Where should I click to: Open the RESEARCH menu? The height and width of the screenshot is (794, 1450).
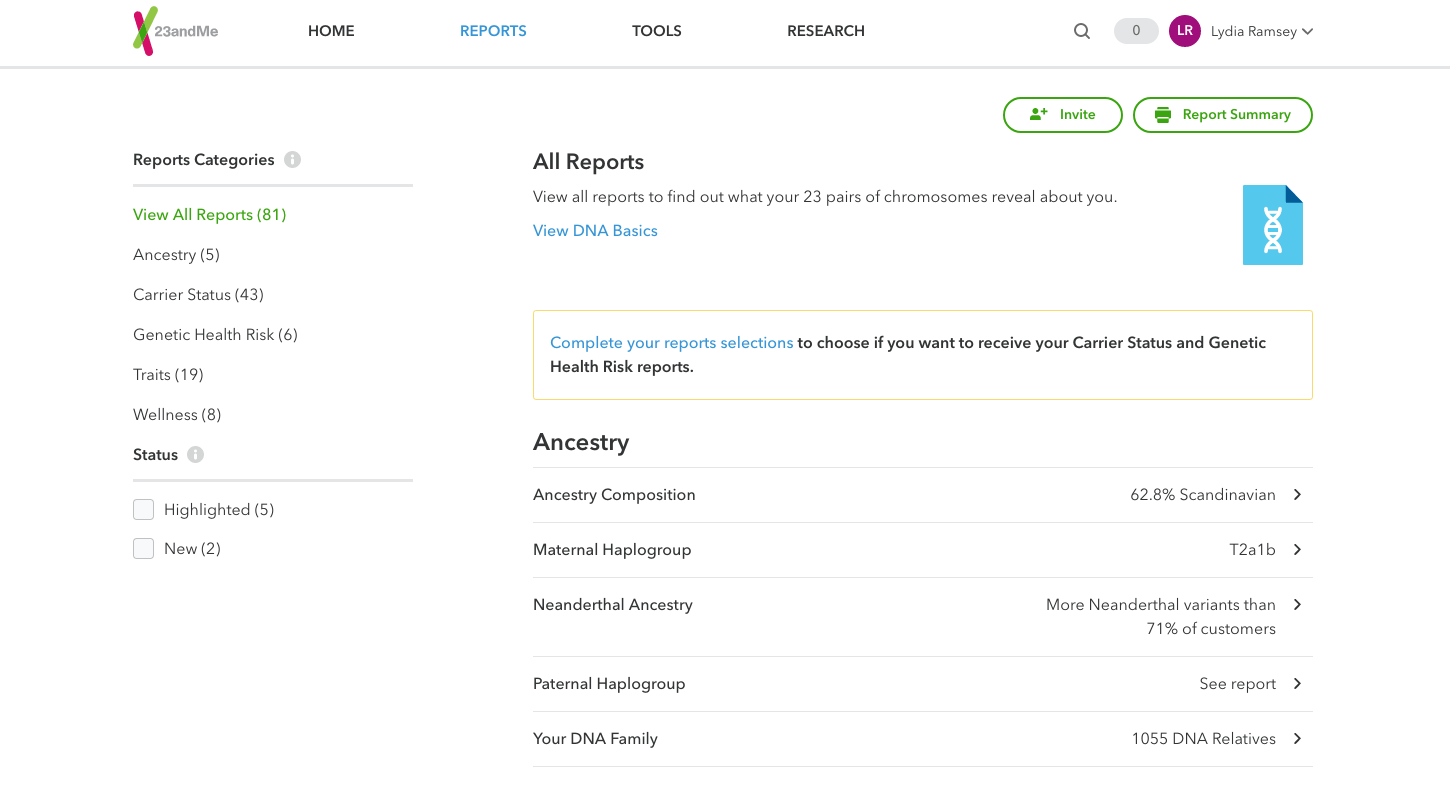pyautogui.click(x=826, y=31)
